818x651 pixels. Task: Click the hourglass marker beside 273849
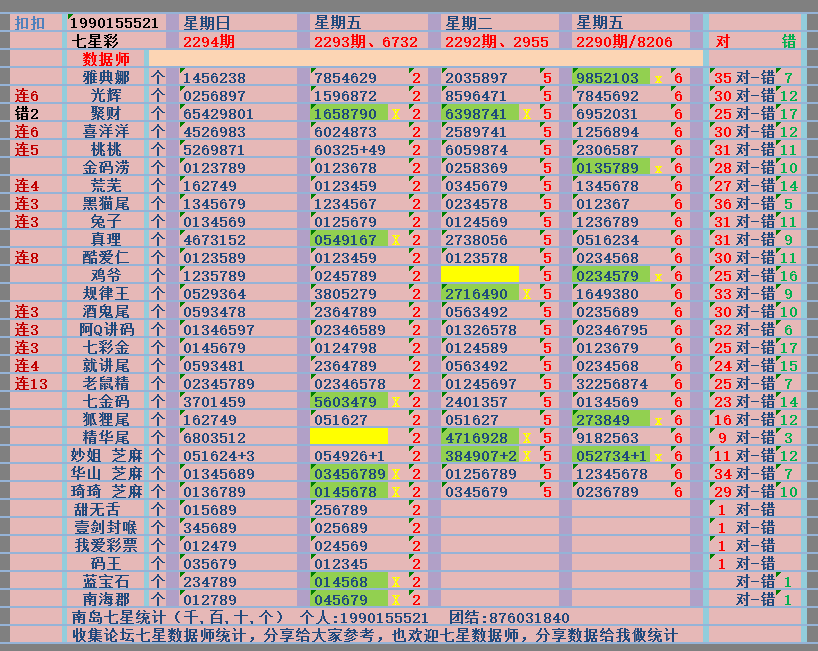point(658,420)
